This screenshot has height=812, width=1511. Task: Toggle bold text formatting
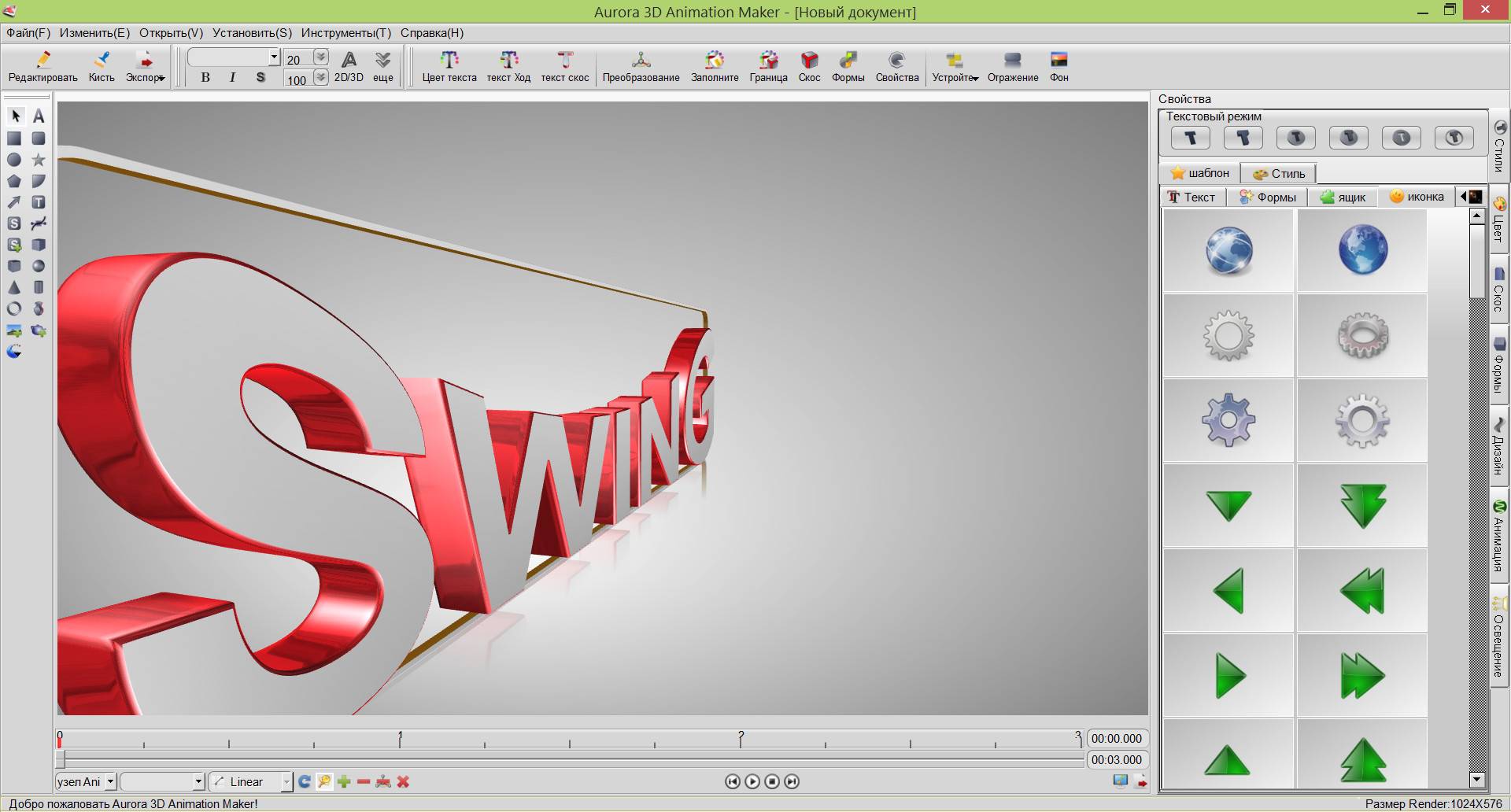(205, 77)
